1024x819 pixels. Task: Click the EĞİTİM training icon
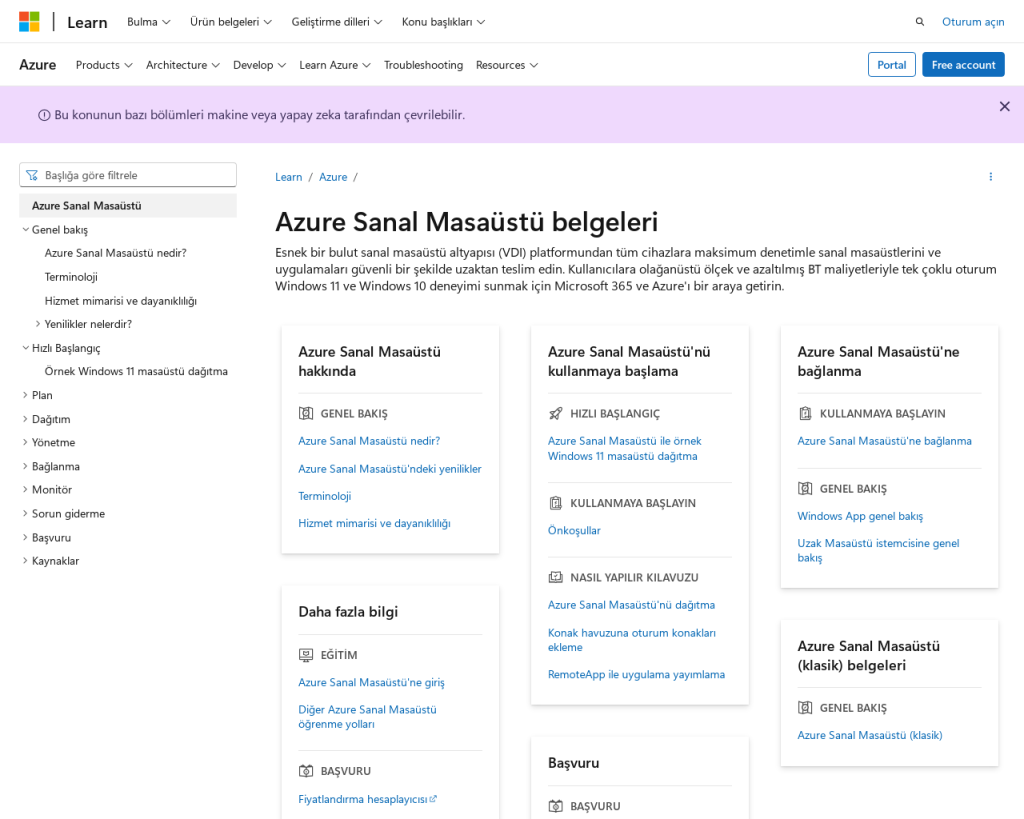pyautogui.click(x=306, y=654)
